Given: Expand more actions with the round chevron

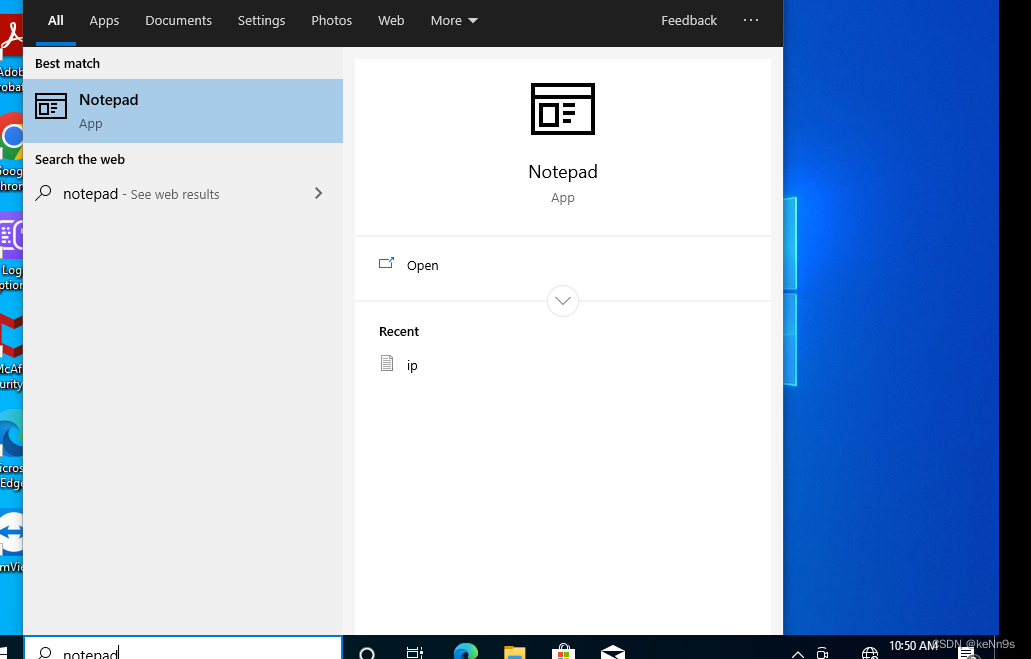Looking at the screenshot, I should coord(563,301).
